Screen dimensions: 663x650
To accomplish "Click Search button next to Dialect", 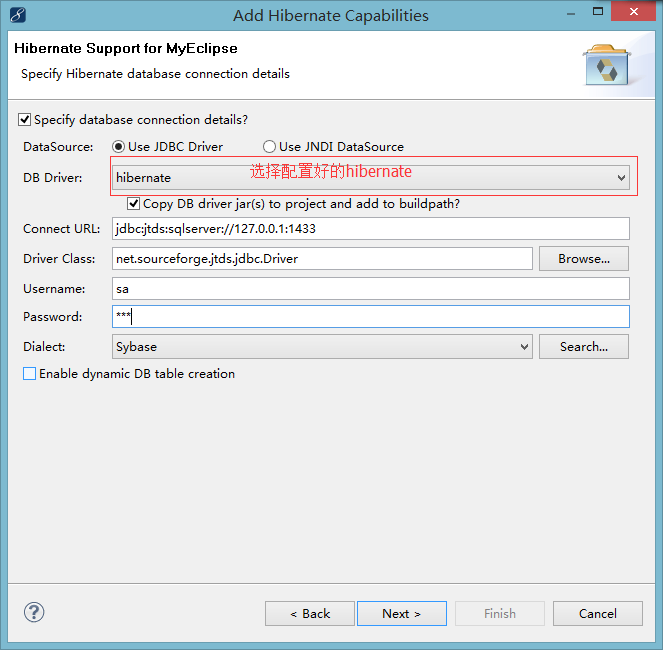I will (x=584, y=347).
